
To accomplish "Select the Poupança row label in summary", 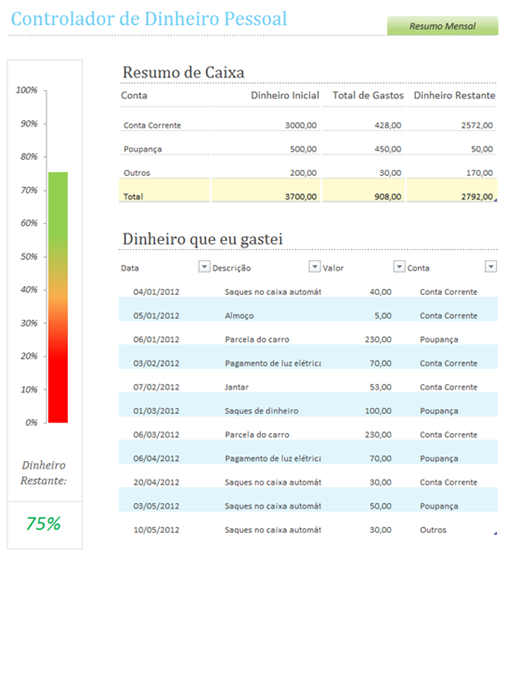I will click(x=142, y=149).
